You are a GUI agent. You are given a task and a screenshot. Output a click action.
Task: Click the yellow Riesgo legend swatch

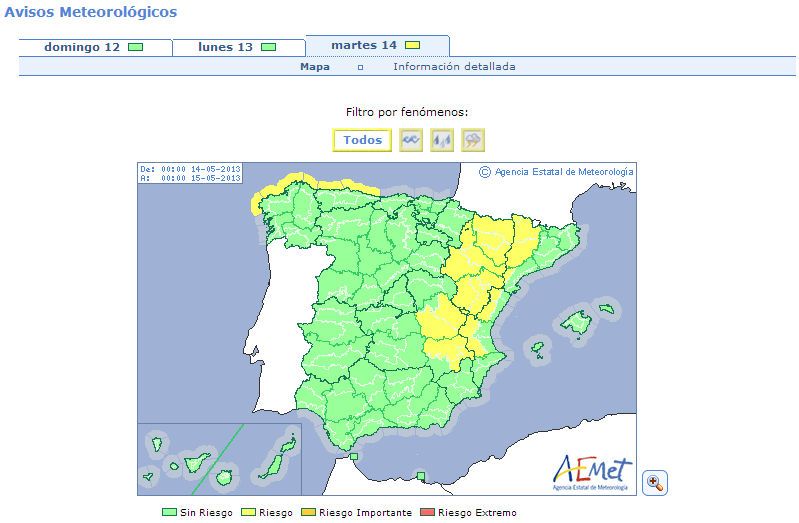[248, 512]
